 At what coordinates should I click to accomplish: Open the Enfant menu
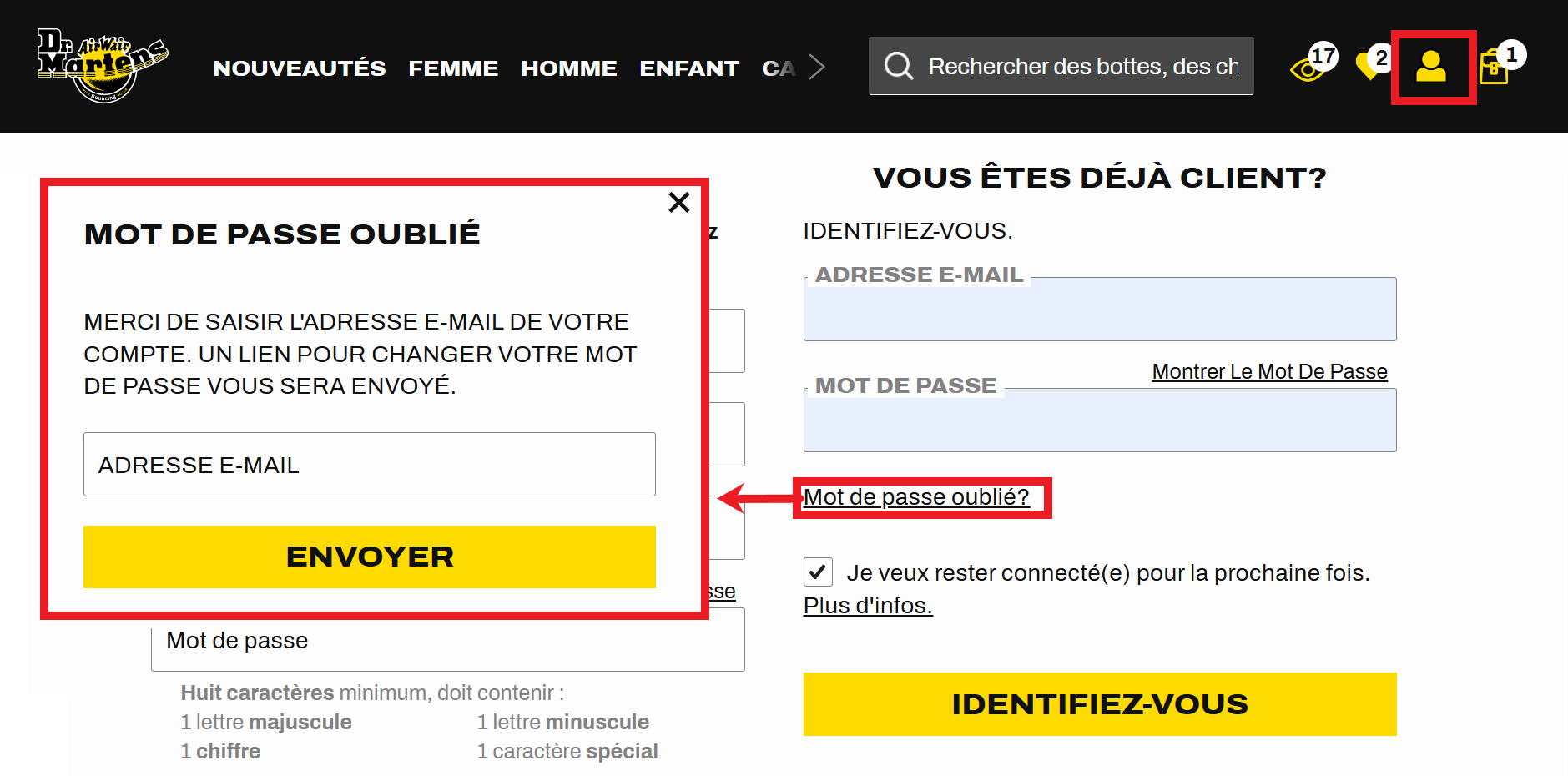tap(689, 68)
